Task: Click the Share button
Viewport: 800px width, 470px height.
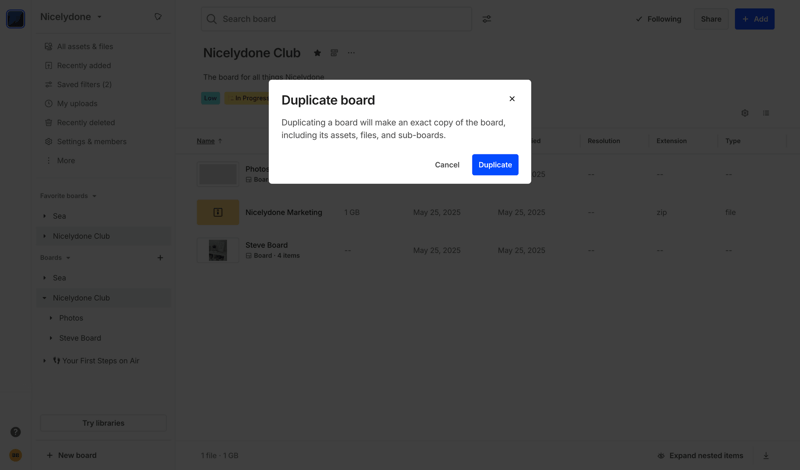Action: [711, 19]
